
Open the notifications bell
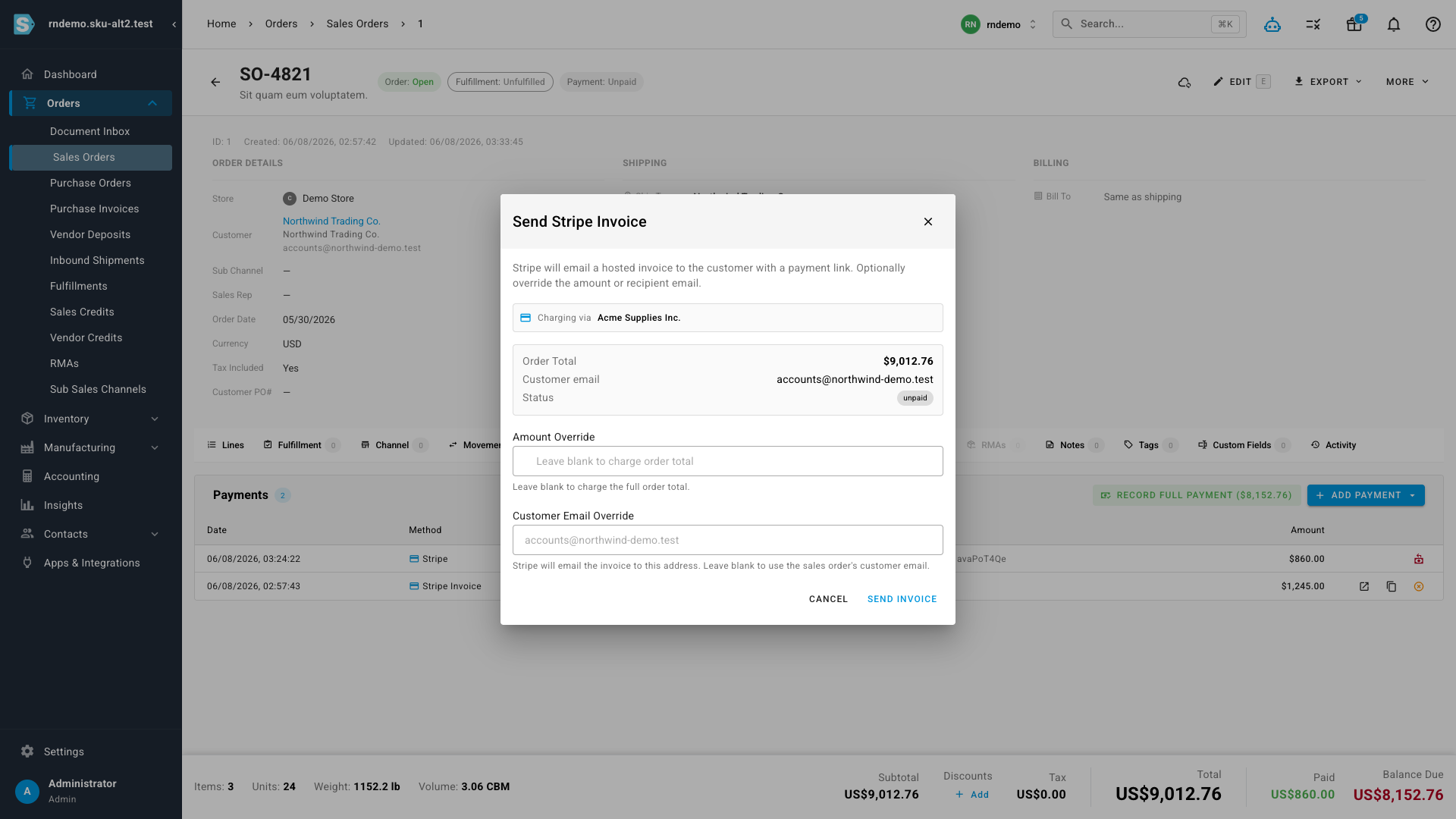click(1393, 24)
